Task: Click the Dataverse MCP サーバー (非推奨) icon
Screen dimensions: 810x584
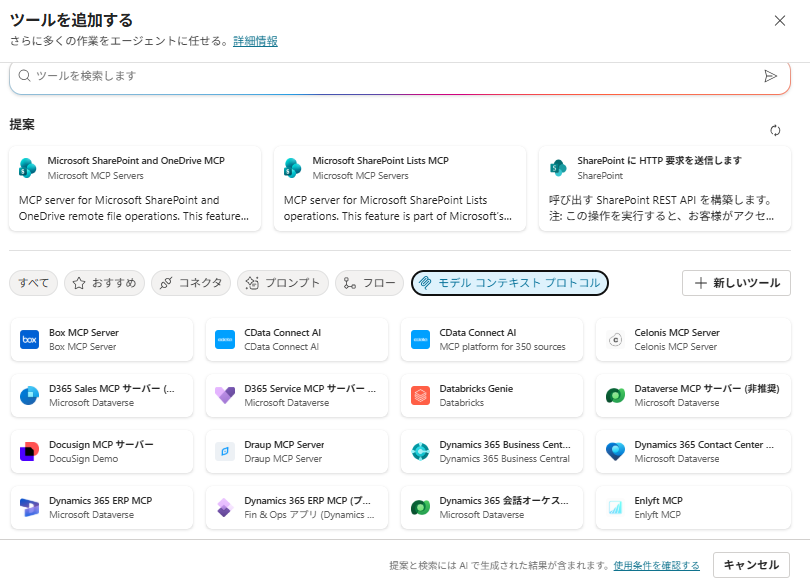Action: pos(615,396)
